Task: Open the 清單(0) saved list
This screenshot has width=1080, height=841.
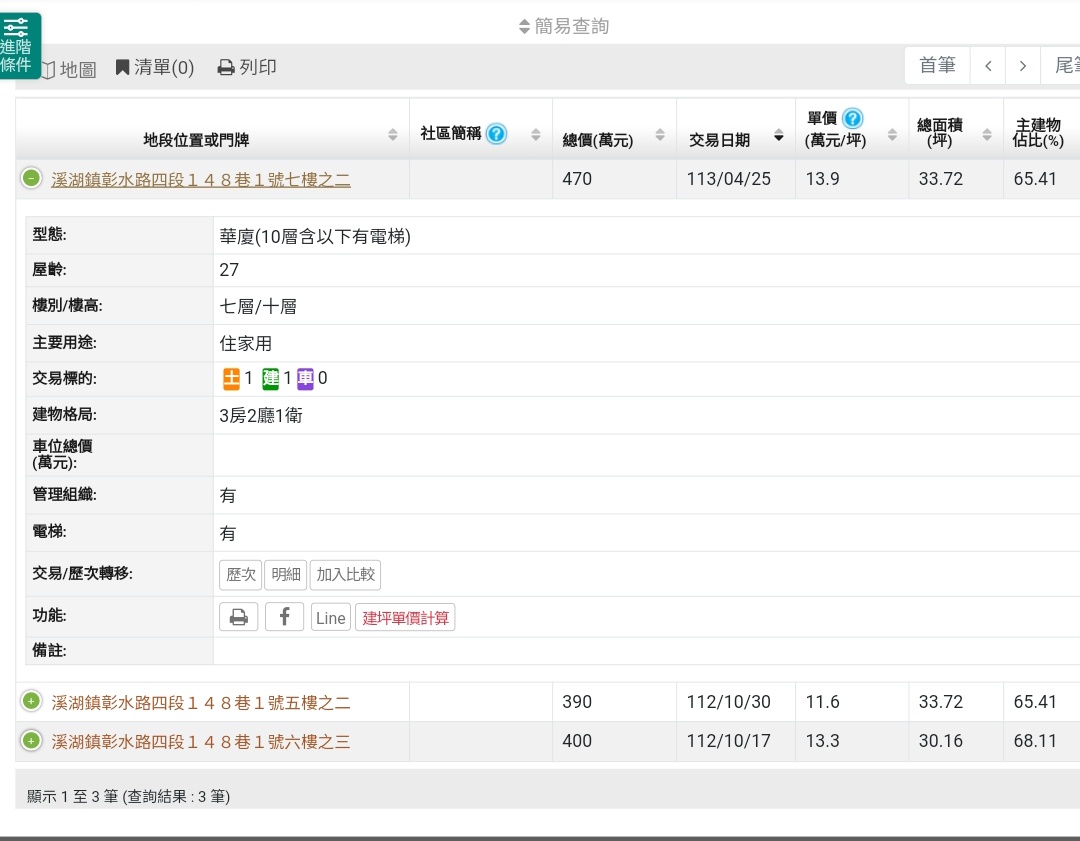Action: [154, 67]
